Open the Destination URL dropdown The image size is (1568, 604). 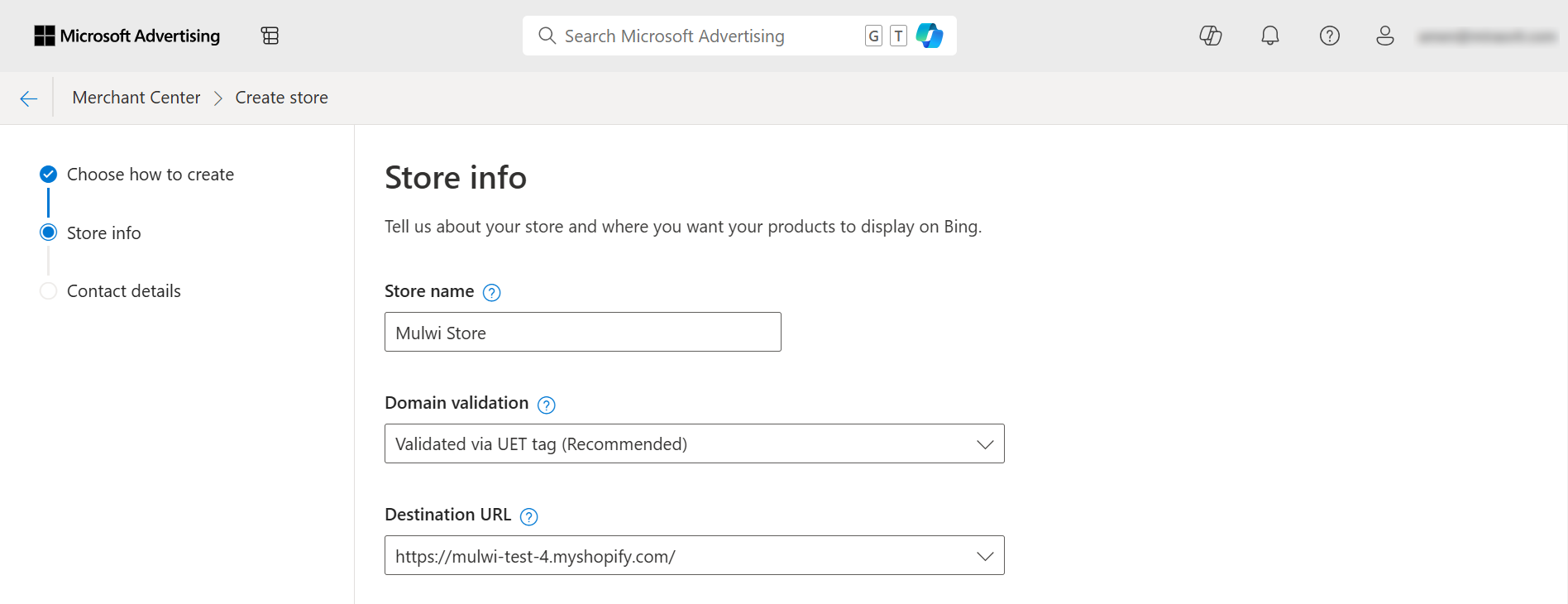point(695,555)
